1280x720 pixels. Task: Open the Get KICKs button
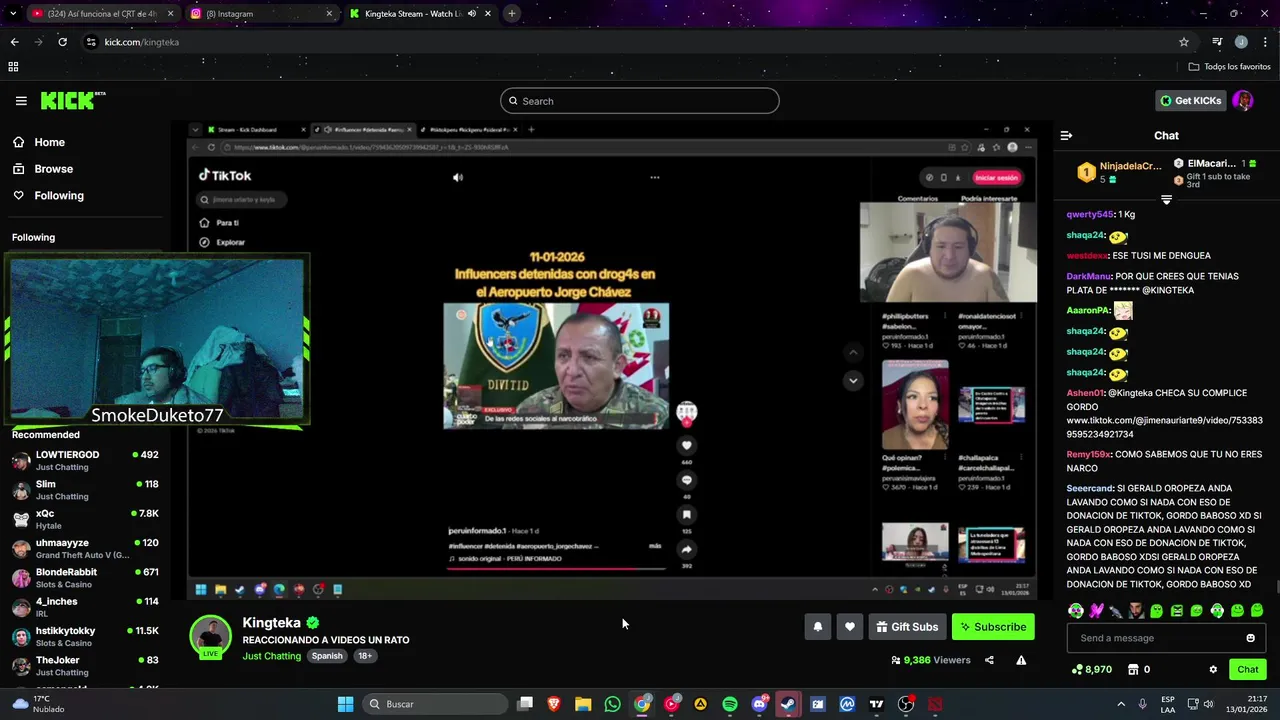[x=1191, y=101]
